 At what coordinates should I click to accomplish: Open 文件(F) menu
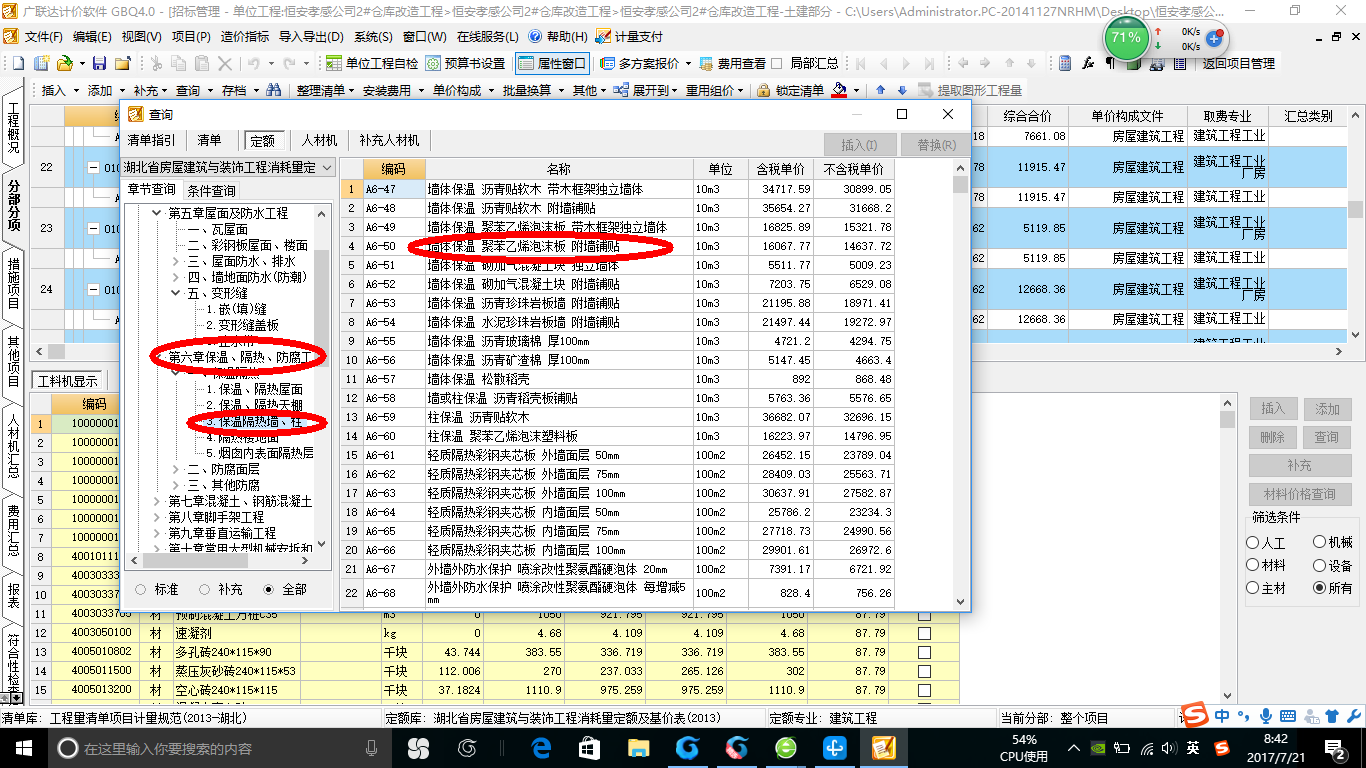coord(43,36)
